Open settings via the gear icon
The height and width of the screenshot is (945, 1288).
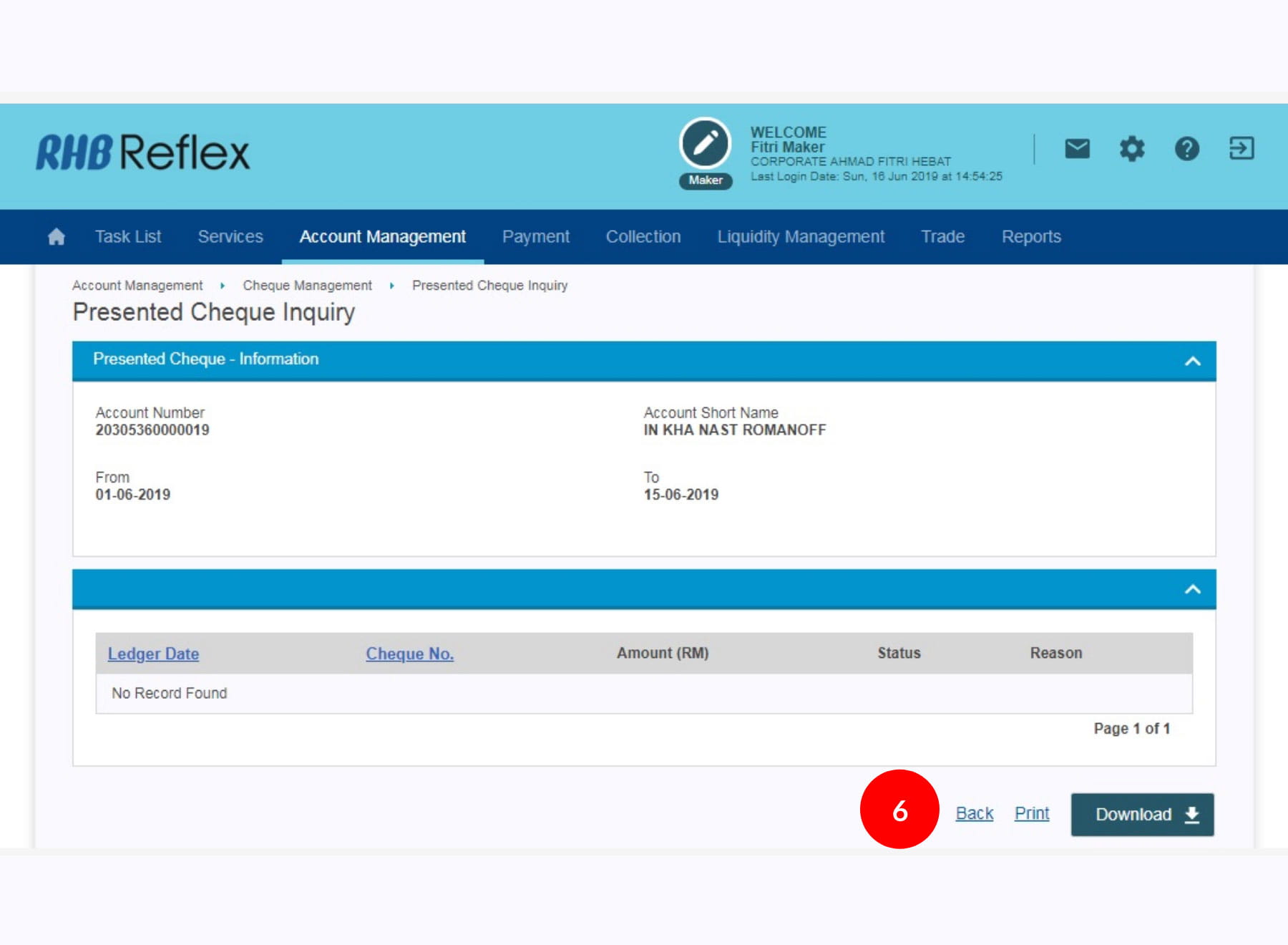tap(1131, 149)
